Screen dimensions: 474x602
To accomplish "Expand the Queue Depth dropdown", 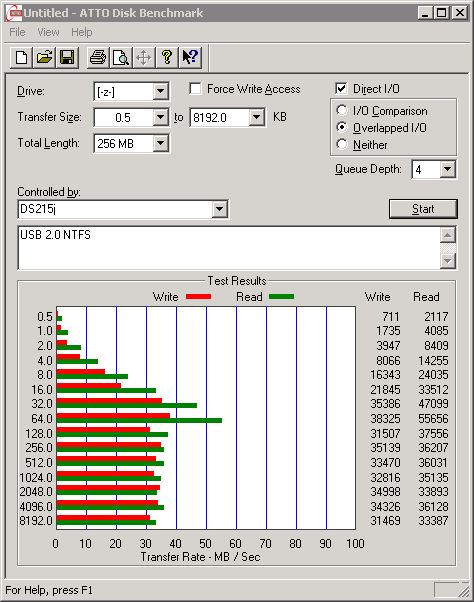I will (448, 169).
